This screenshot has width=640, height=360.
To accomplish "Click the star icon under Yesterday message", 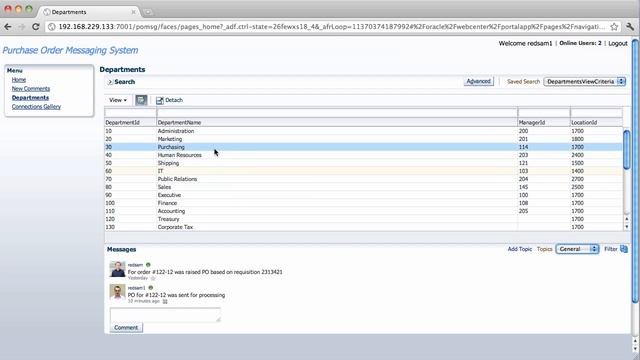I will coord(153,278).
